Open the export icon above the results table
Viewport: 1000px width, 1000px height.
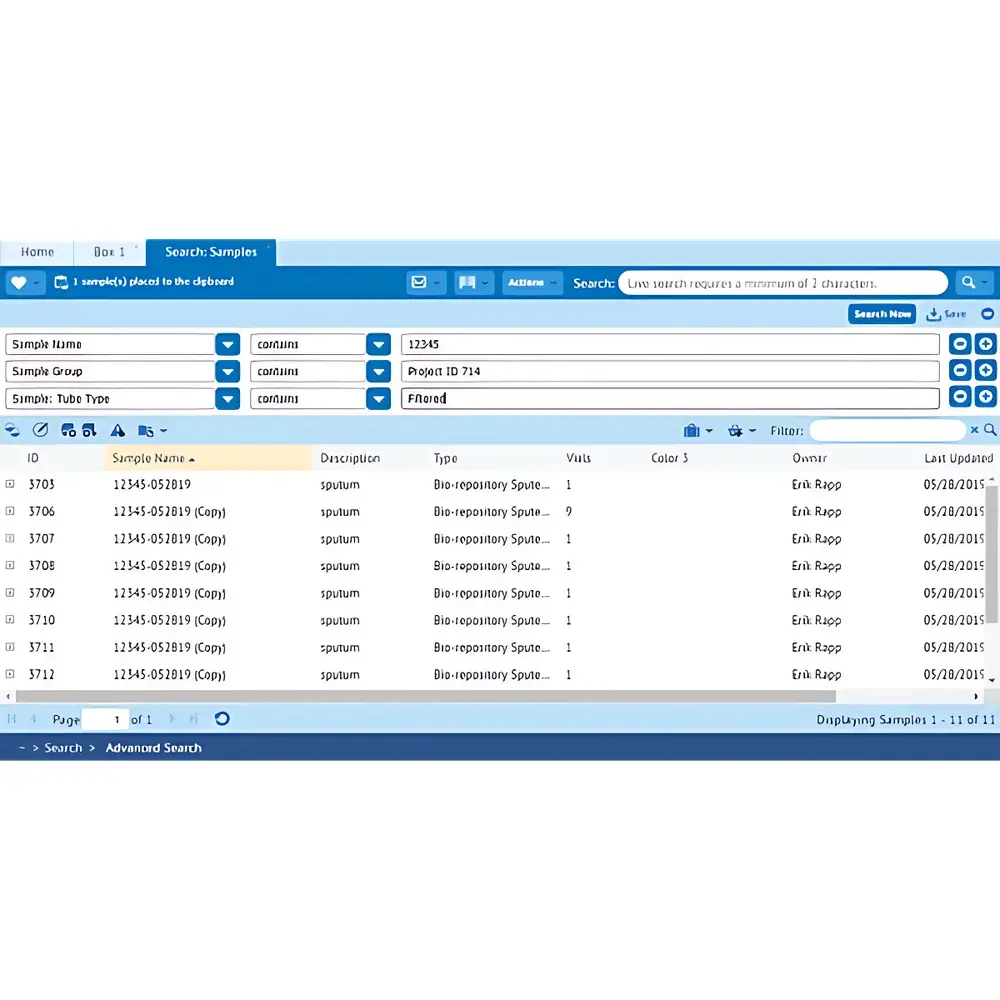coord(146,430)
